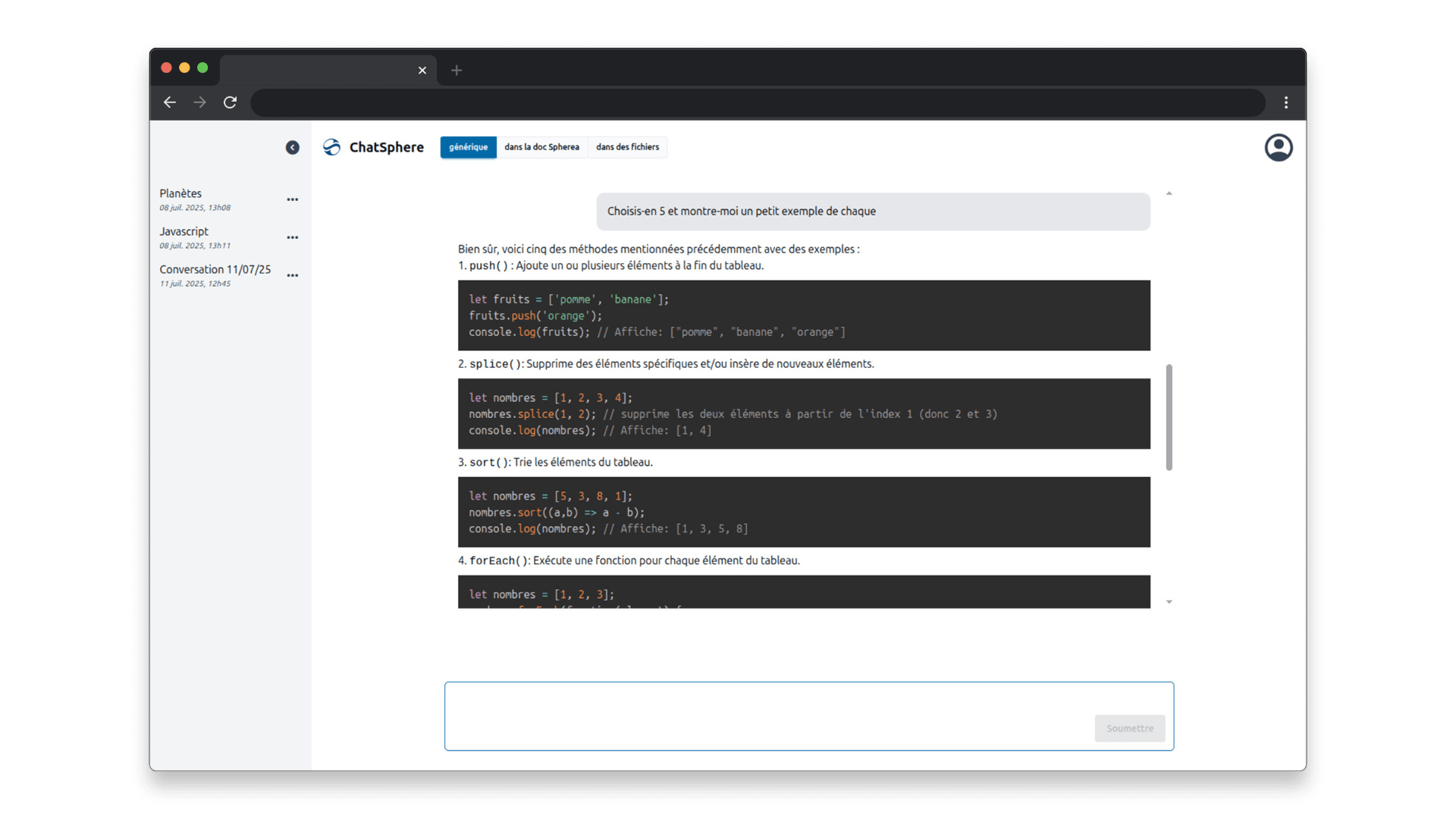Open the Javascript conversation
This screenshot has height=819, width=1456.
click(x=184, y=231)
